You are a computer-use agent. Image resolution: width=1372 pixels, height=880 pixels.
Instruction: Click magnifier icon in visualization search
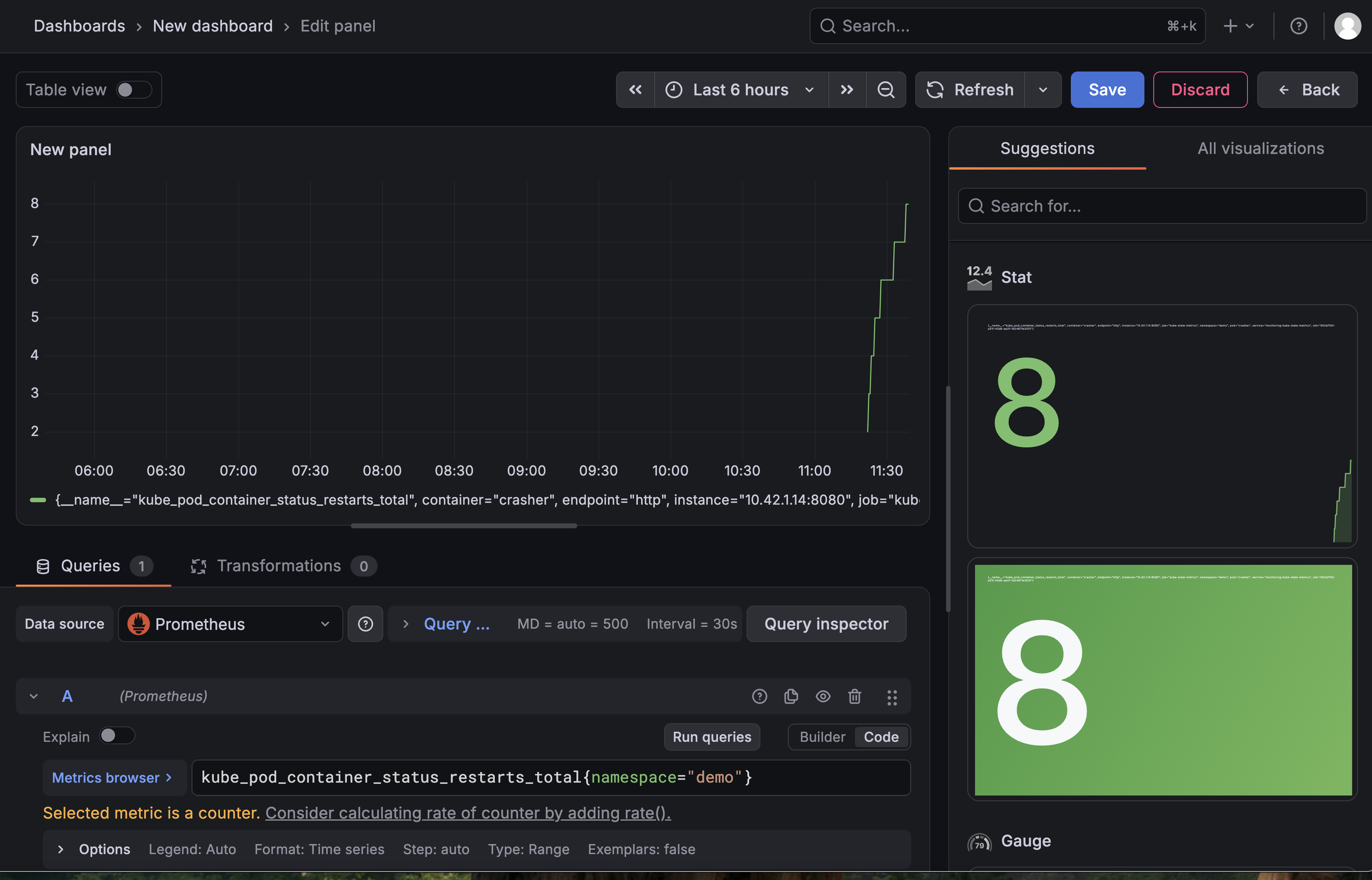tap(976, 206)
